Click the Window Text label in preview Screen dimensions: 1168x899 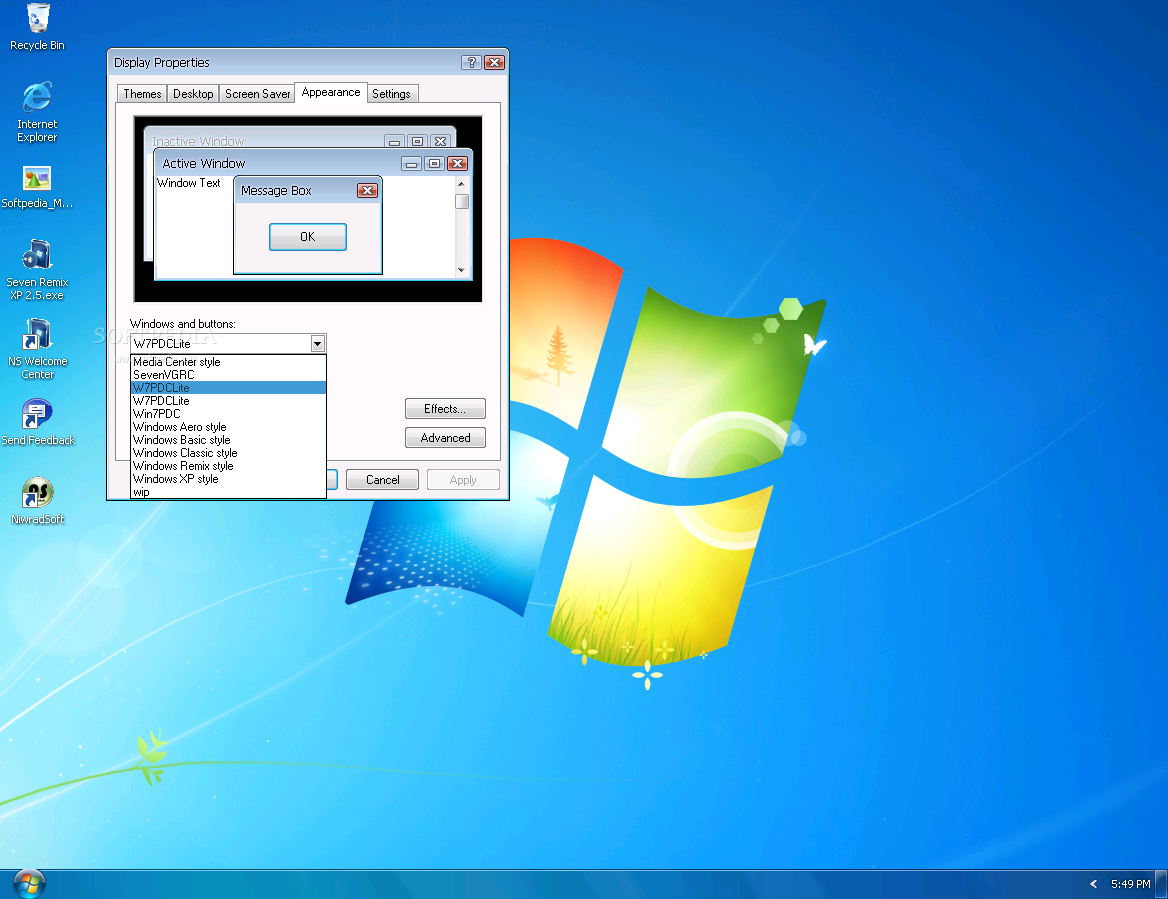coord(188,182)
